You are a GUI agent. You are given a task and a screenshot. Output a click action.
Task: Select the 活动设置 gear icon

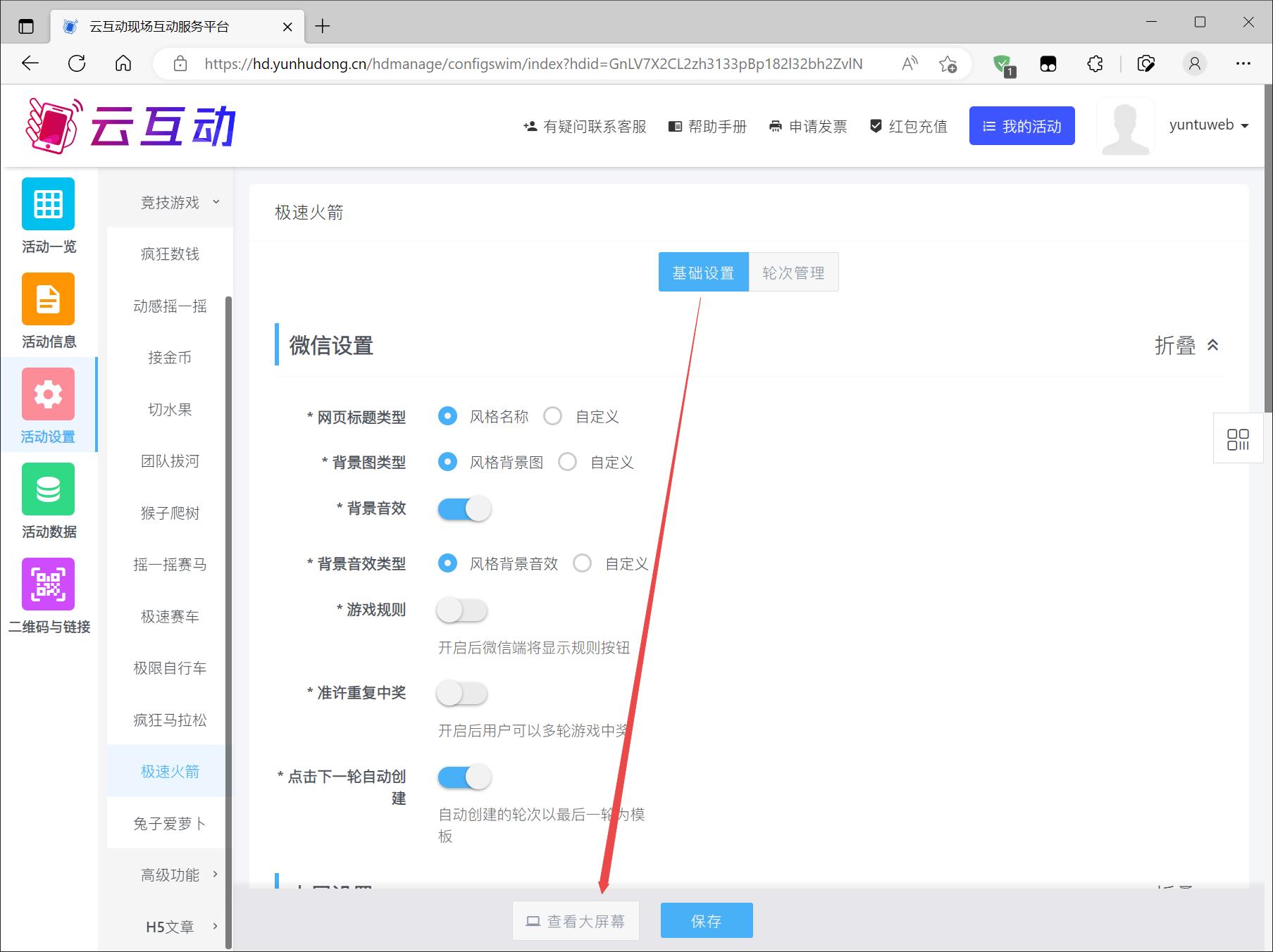click(48, 394)
